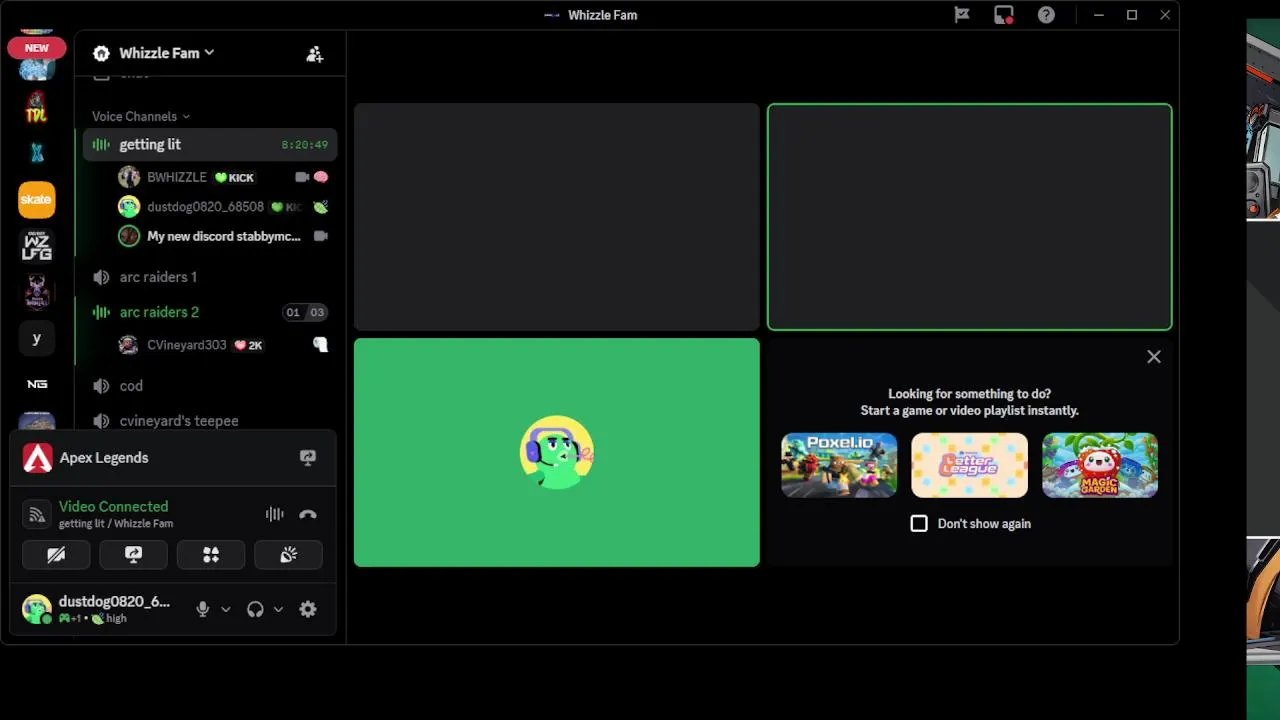Click the Apex Legends game icon
This screenshot has width=1280, height=720.
click(x=37, y=458)
